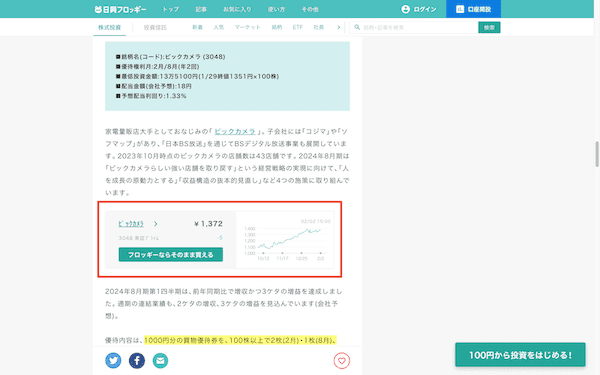Click the magnifier icon in search box
Viewport: 600px width, 375px height.
357,27
